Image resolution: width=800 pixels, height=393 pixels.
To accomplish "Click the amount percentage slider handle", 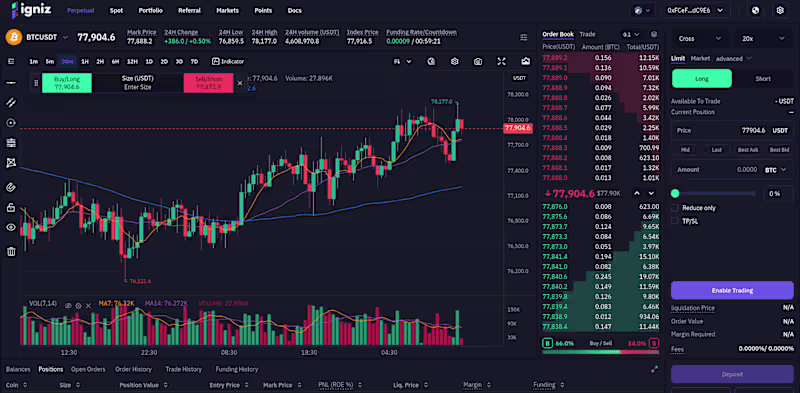I will coord(675,193).
